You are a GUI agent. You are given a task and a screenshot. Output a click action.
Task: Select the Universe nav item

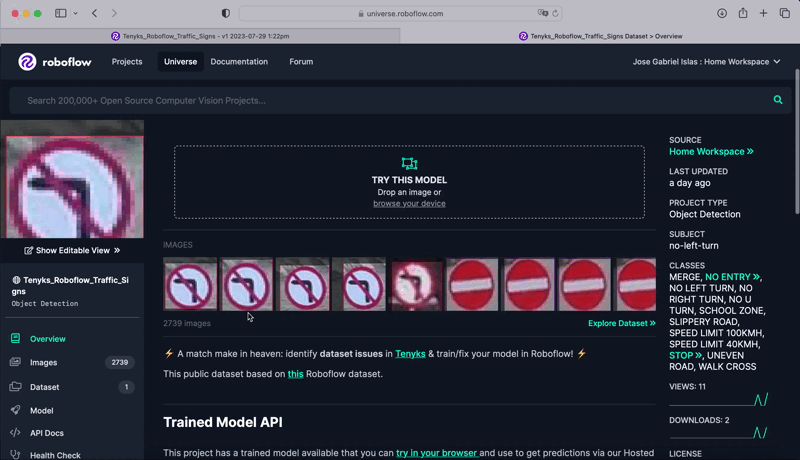point(180,62)
